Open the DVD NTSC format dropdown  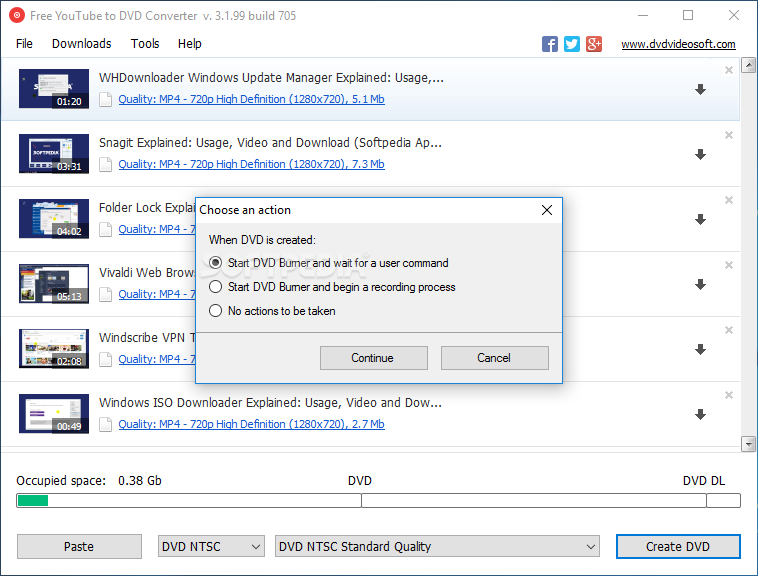[x=211, y=547]
